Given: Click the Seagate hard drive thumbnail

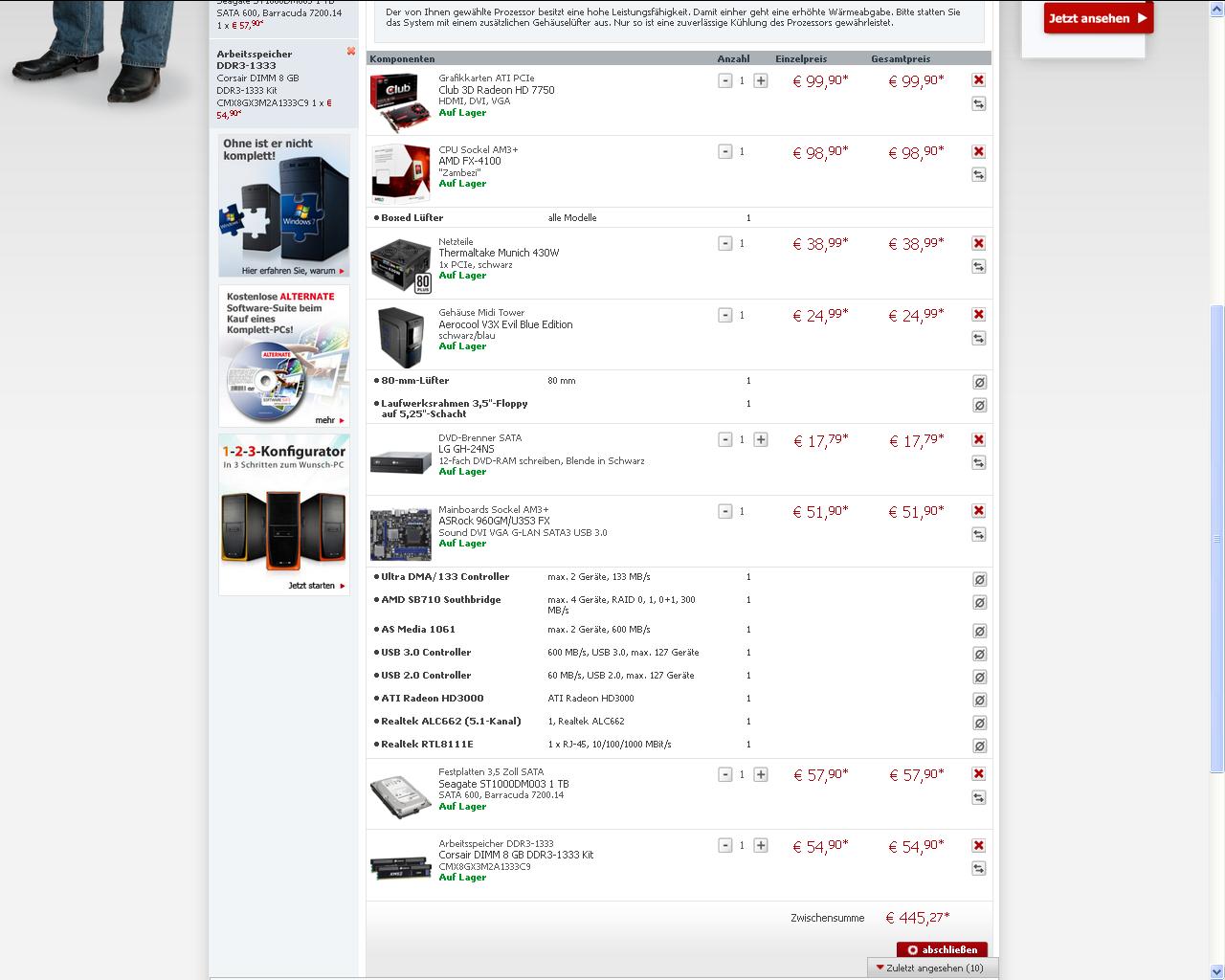Looking at the screenshot, I should coord(400,796).
